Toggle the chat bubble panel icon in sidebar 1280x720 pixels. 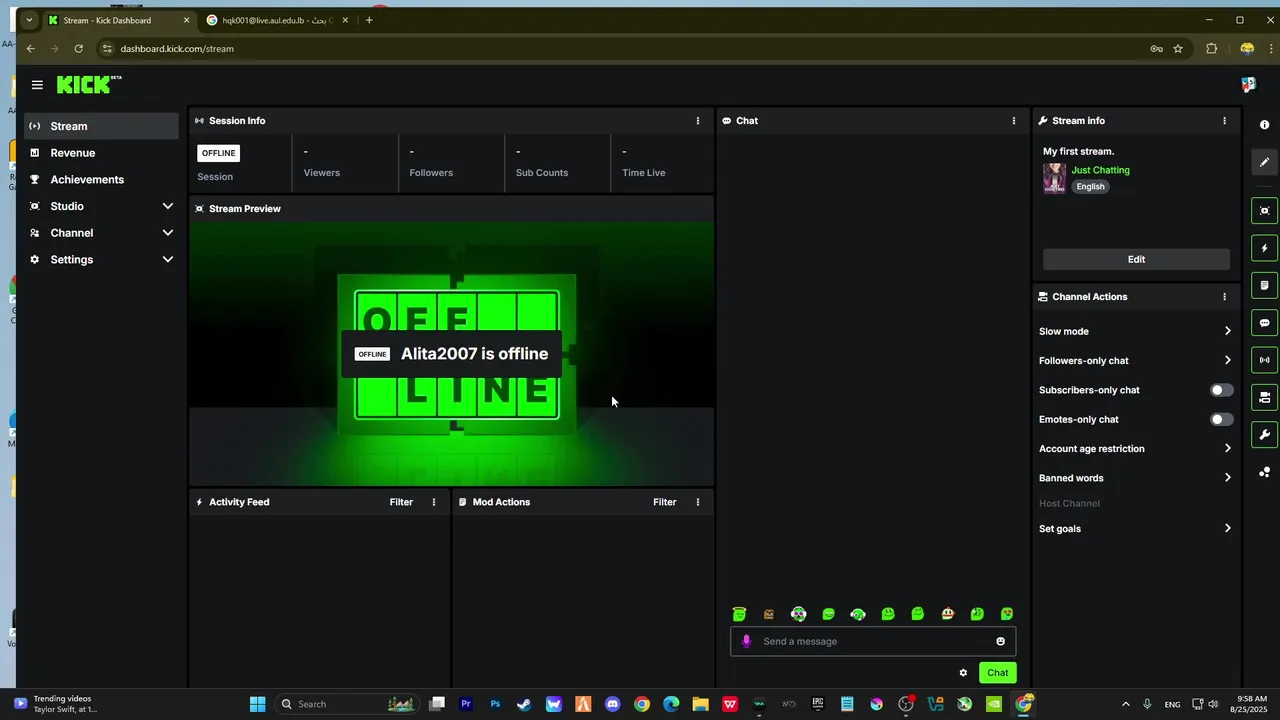tap(1264, 323)
